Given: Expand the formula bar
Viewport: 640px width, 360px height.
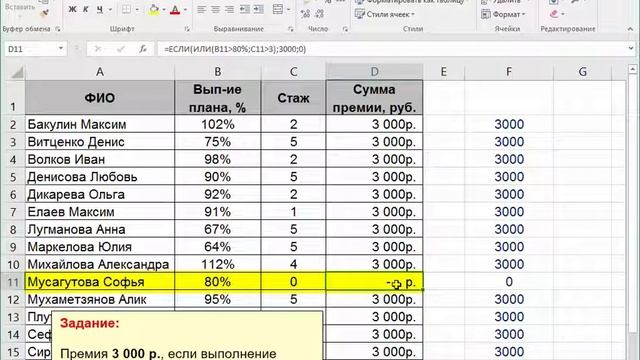Looking at the screenshot, I should [631, 49].
